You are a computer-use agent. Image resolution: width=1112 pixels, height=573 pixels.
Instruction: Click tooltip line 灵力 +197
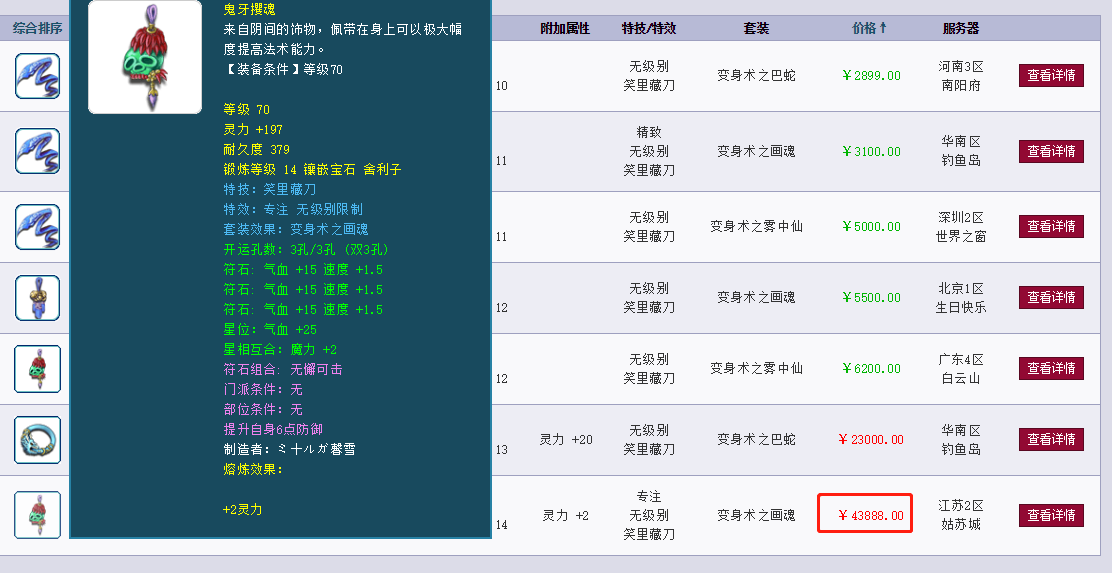(x=253, y=130)
